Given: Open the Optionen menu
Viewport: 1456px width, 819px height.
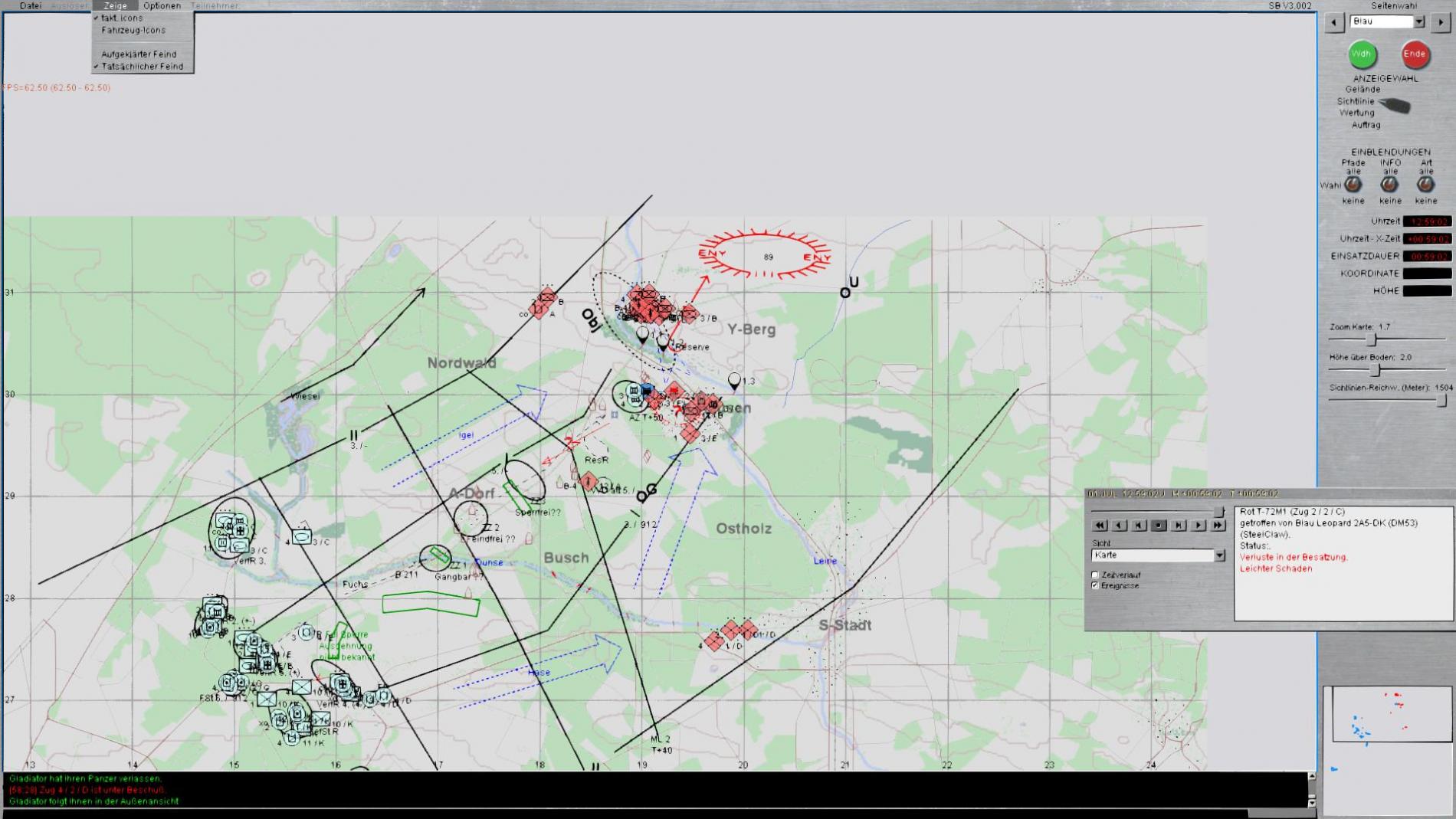Looking at the screenshot, I should (162, 5).
